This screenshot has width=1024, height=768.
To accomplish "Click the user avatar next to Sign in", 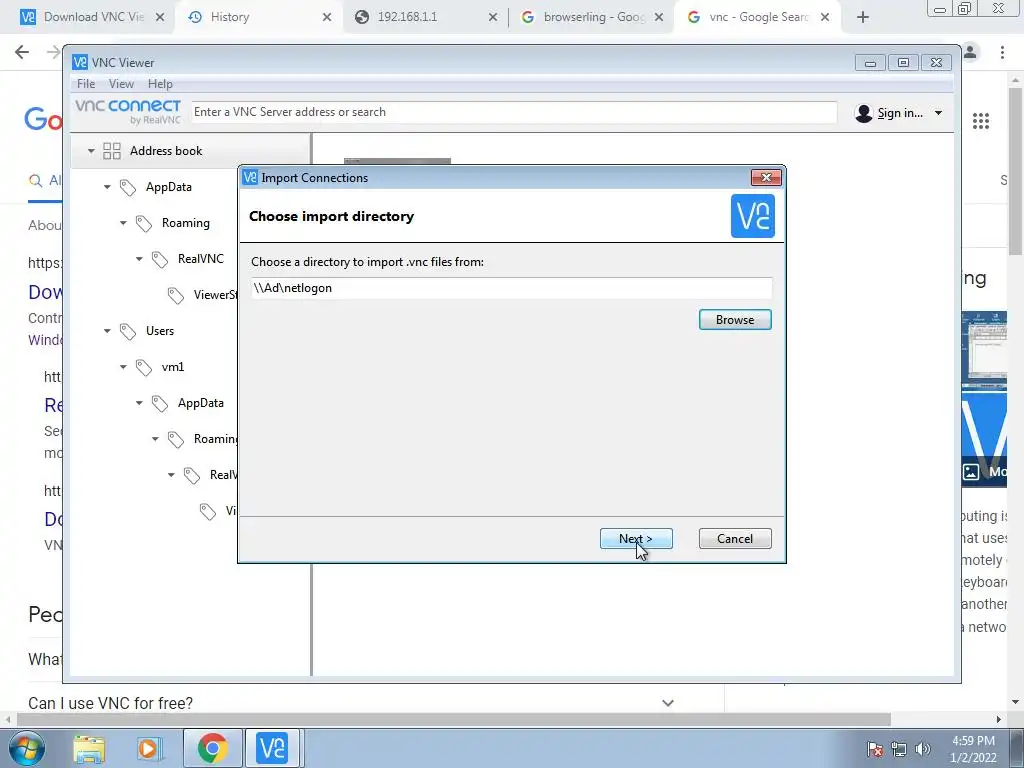I will click(x=864, y=113).
